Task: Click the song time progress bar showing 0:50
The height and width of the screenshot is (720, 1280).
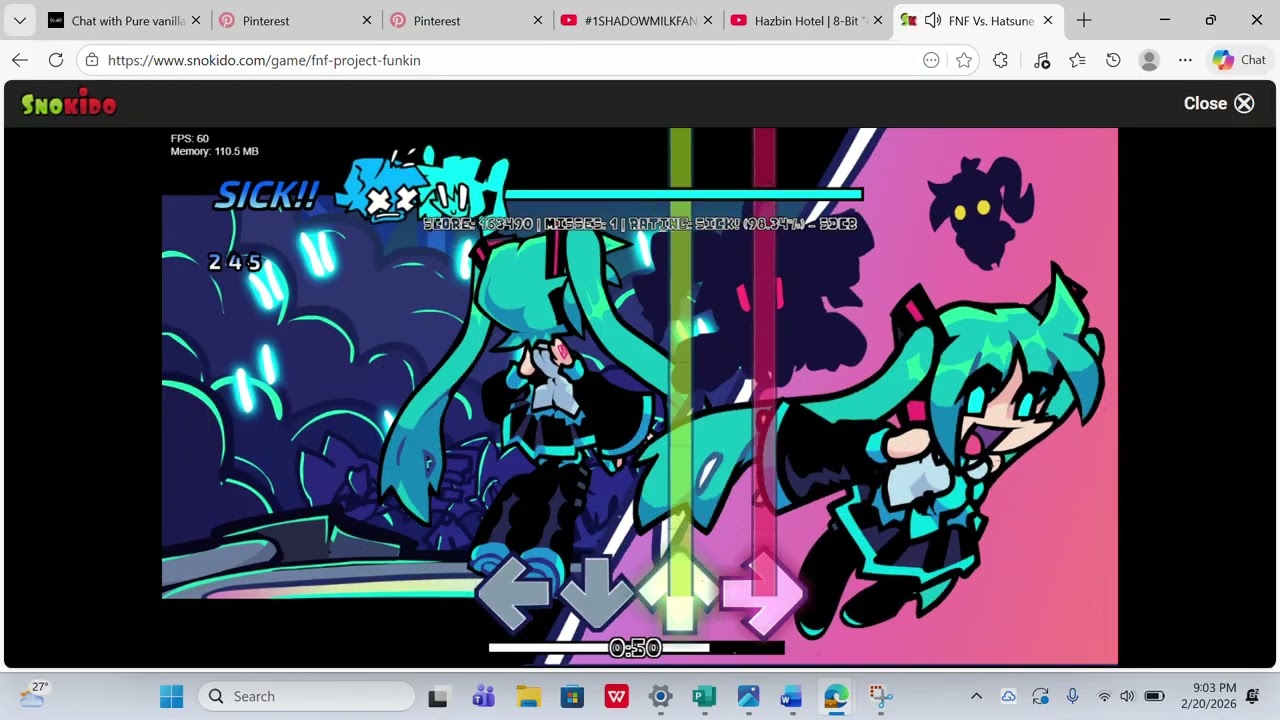Action: coord(636,648)
